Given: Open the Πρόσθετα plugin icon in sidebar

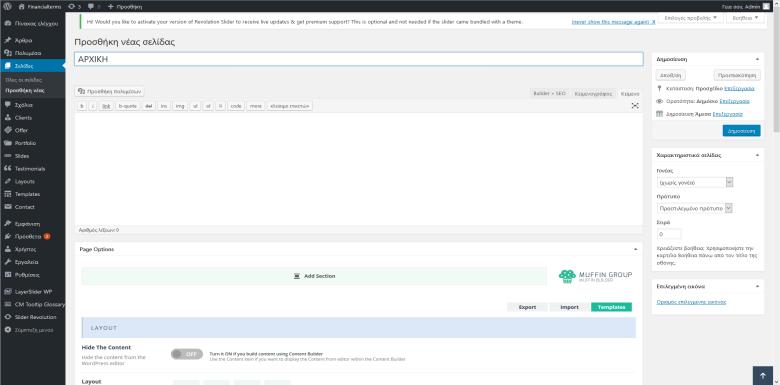Looking at the screenshot, I should click(x=7, y=236).
